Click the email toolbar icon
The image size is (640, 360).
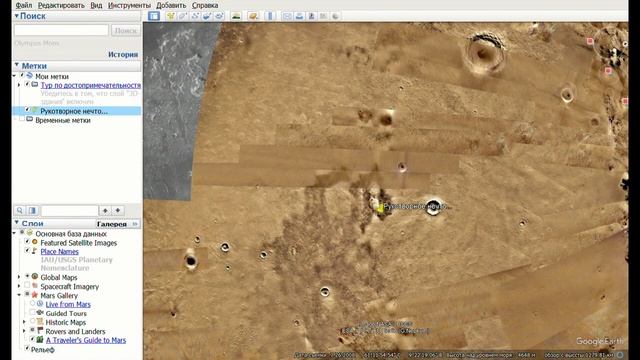click(x=287, y=16)
